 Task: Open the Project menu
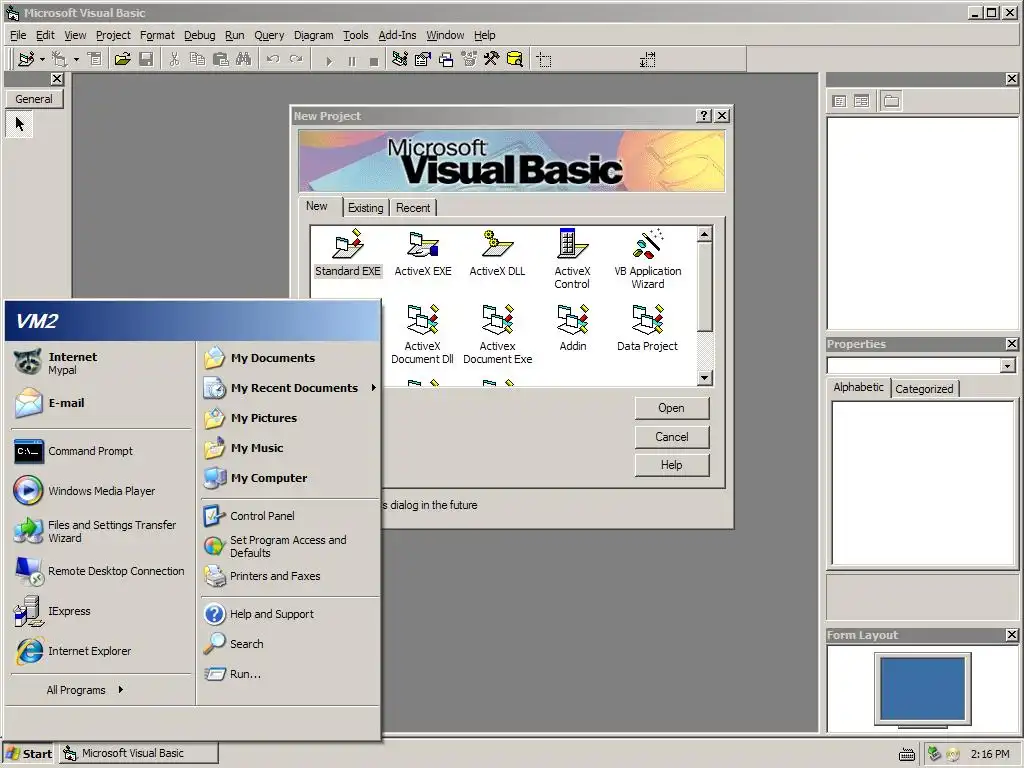[113, 35]
